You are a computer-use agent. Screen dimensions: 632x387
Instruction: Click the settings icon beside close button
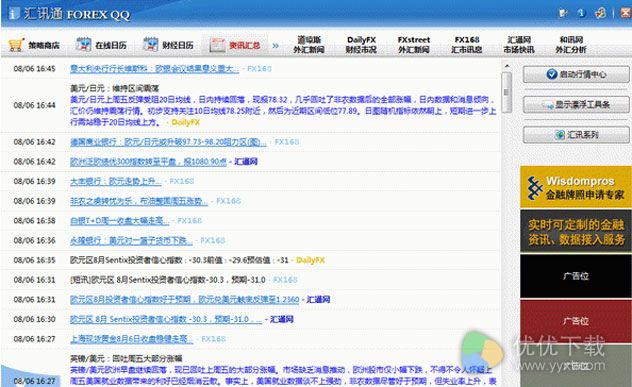pyautogui.click(x=601, y=13)
